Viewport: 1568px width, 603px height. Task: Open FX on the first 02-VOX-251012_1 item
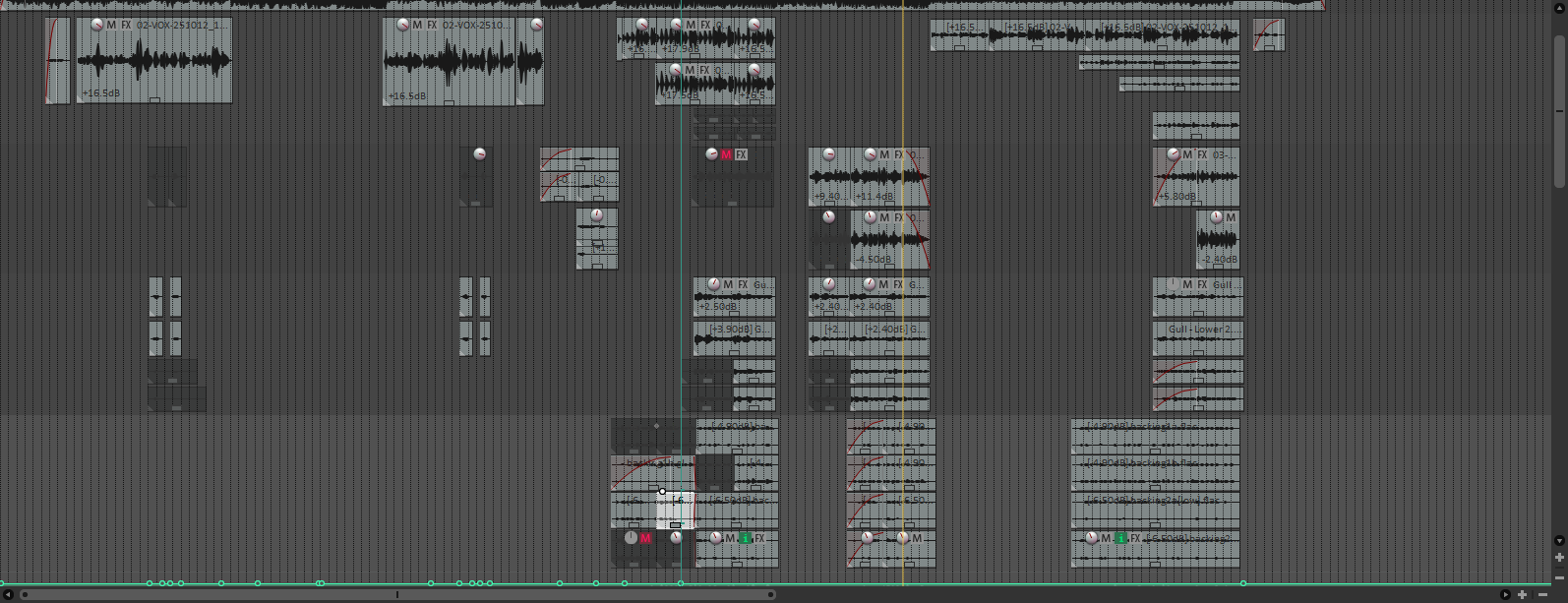126,25
